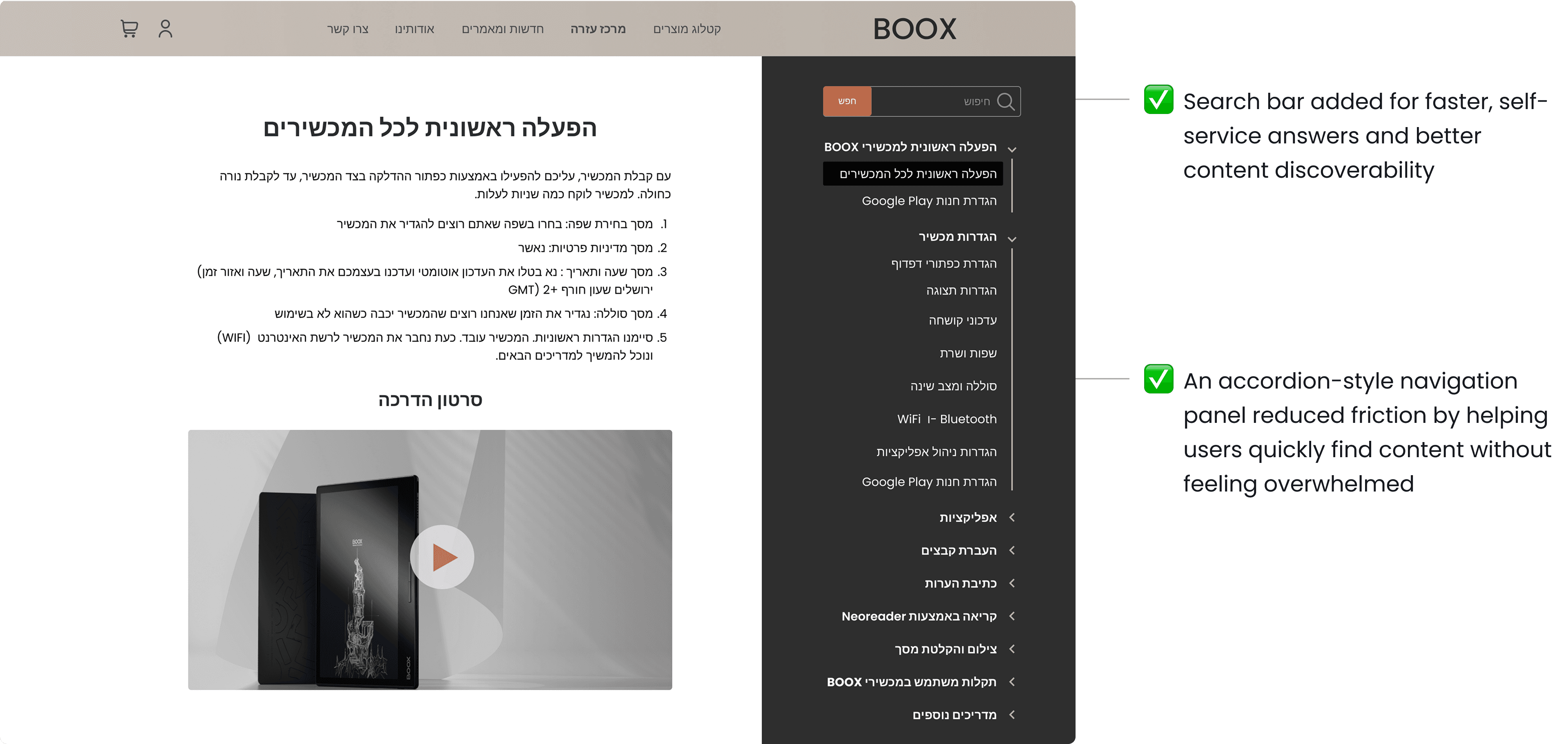Click the חפש search button

point(847,101)
